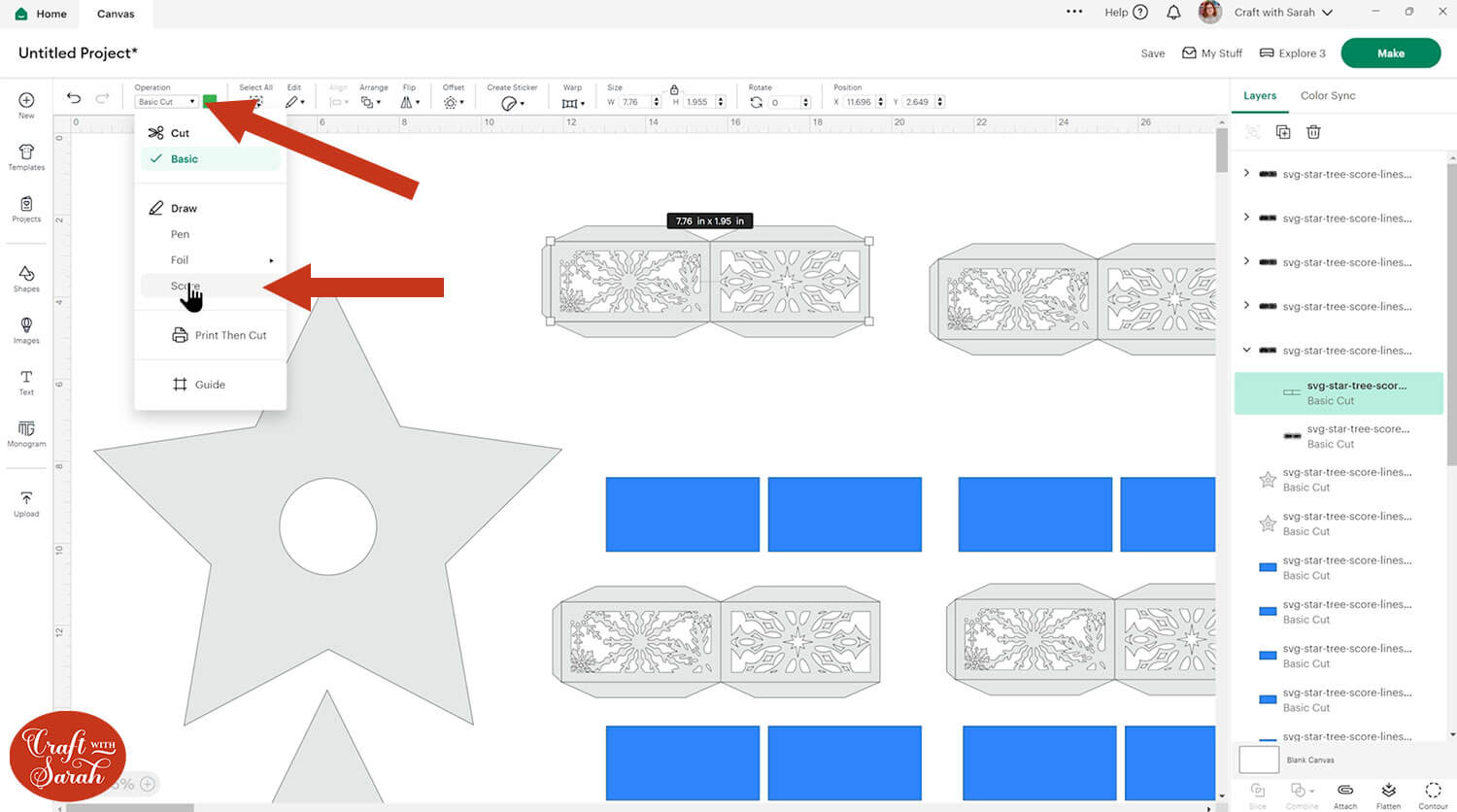Undo the last action
The image size is (1457, 812).
(74, 97)
